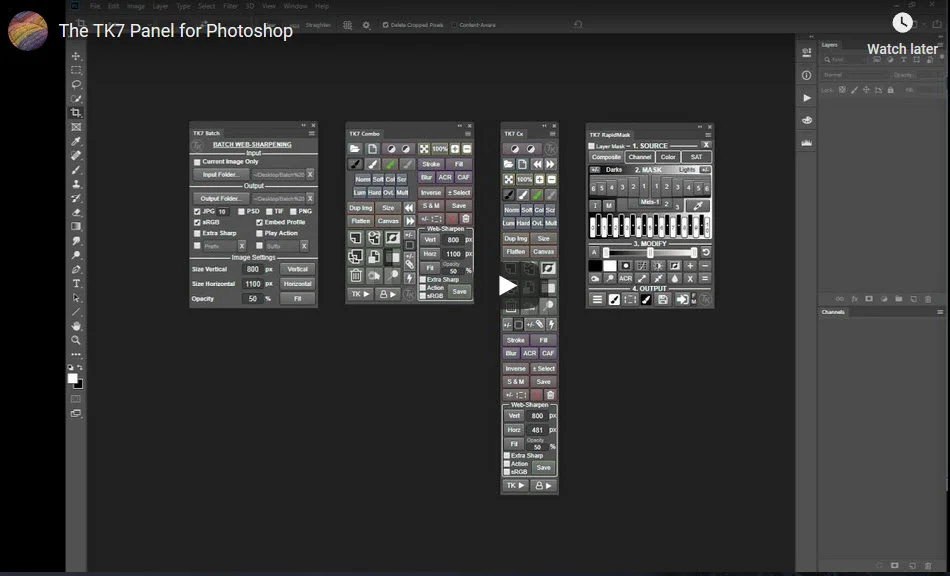
Task: Click zoom-in plus icon in TK7 Combo
Action: [454, 148]
